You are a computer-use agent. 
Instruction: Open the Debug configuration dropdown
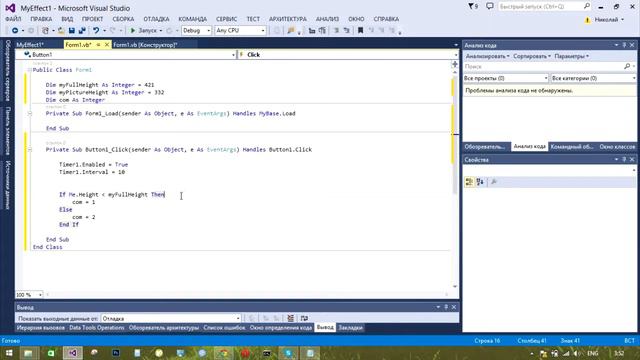(x=196, y=31)
